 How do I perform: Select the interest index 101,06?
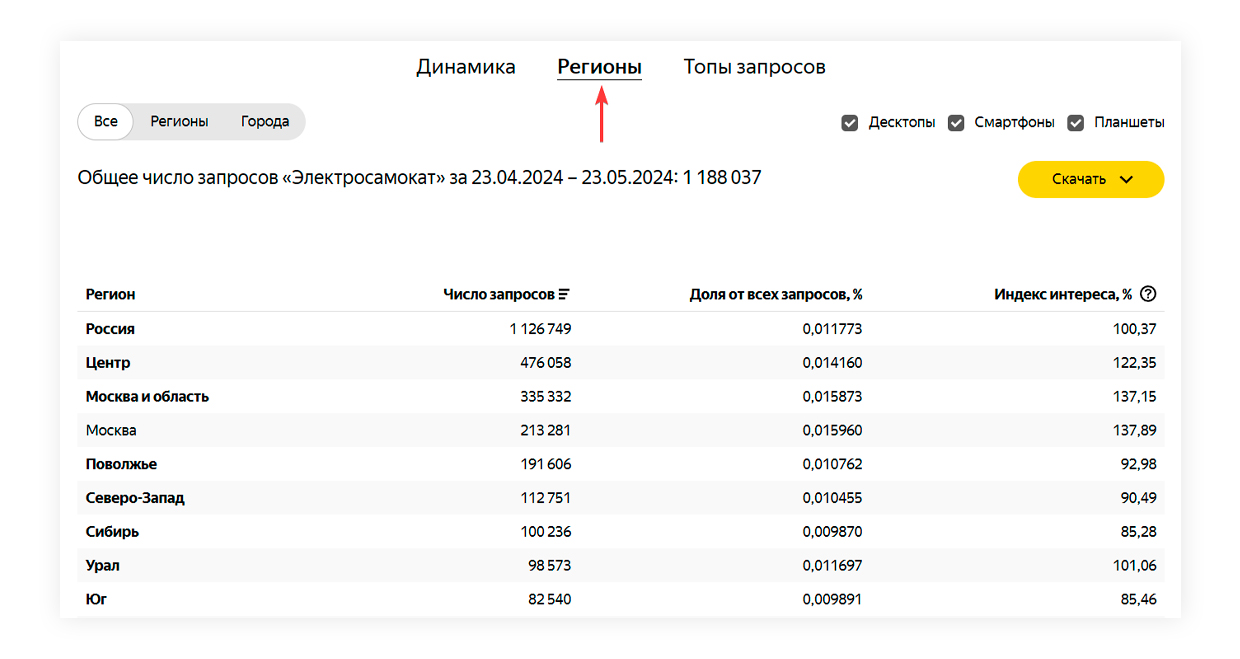tap(1135, 566)
